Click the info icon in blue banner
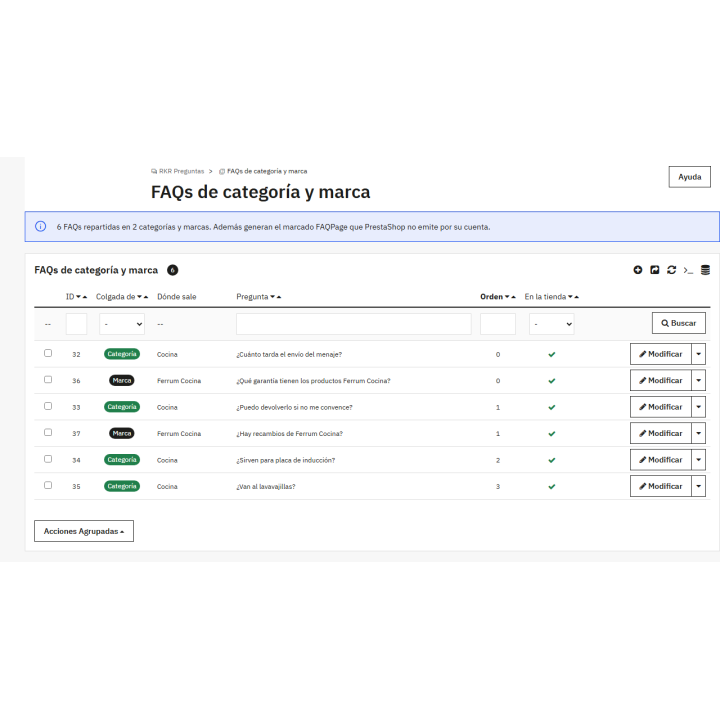 tap(40, 226)
